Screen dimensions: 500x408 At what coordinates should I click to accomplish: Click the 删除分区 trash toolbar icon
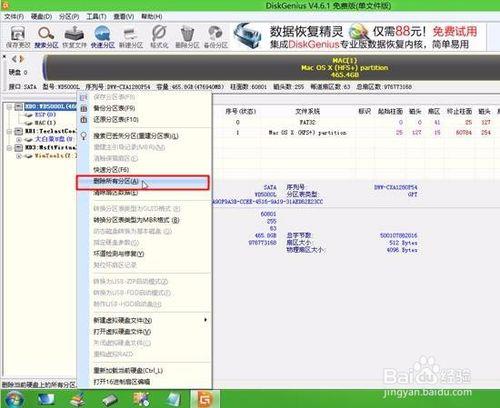187,37
